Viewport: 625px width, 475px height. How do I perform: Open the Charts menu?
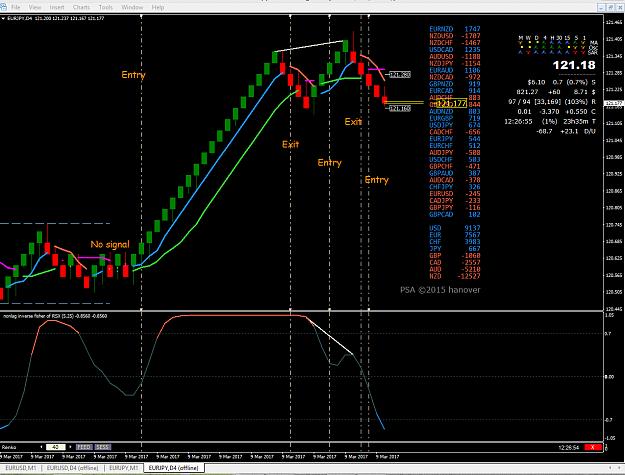coord(81,7)
